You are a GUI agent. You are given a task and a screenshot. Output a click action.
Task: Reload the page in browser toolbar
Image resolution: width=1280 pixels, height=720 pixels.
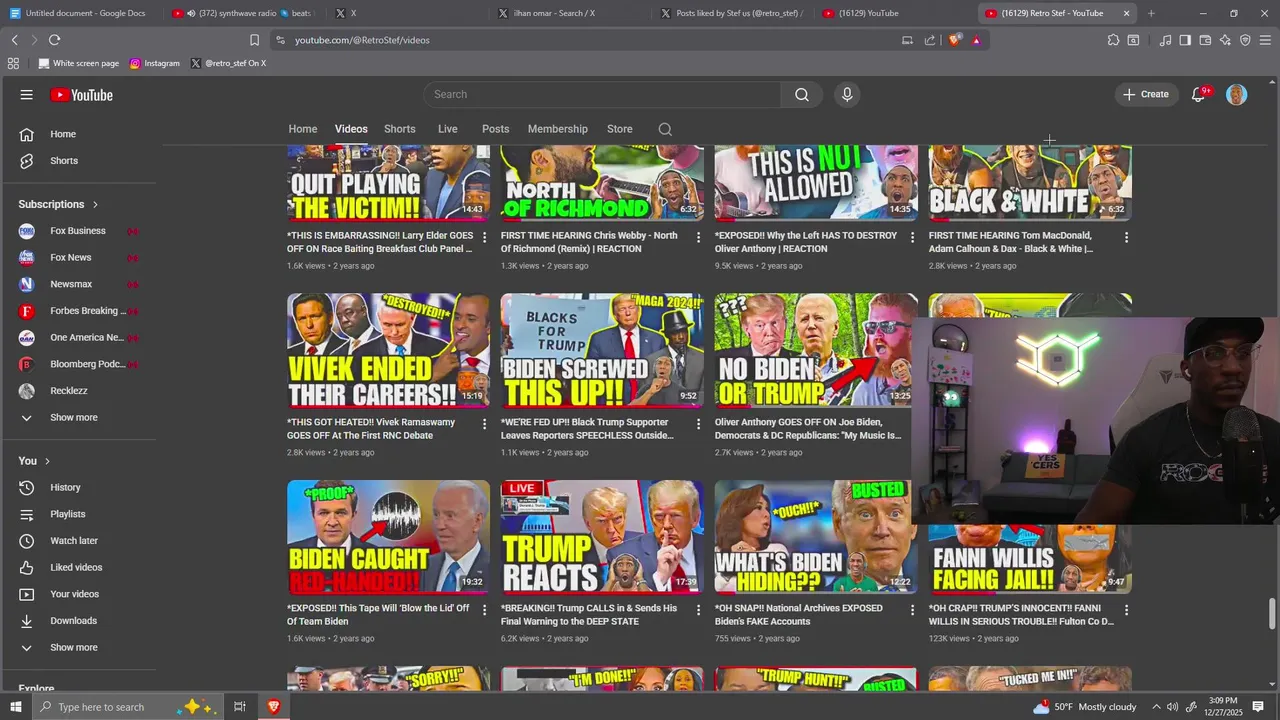(x=54, y=40)
